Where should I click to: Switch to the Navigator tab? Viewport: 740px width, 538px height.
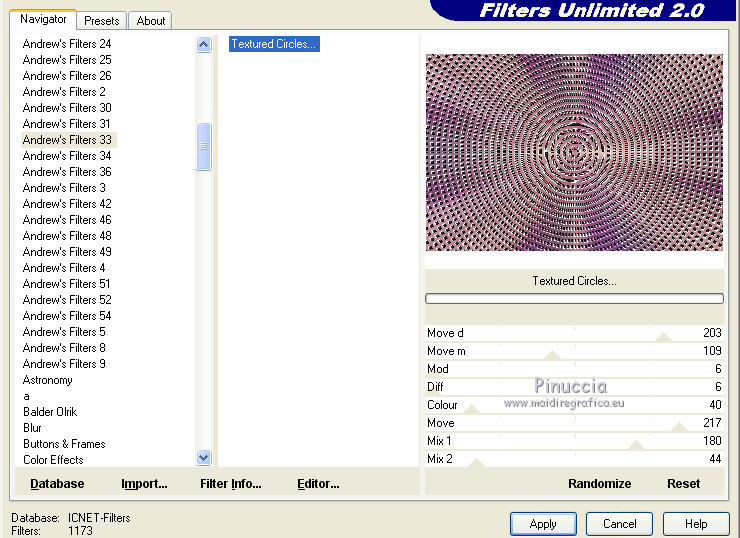tap(43, 19)
